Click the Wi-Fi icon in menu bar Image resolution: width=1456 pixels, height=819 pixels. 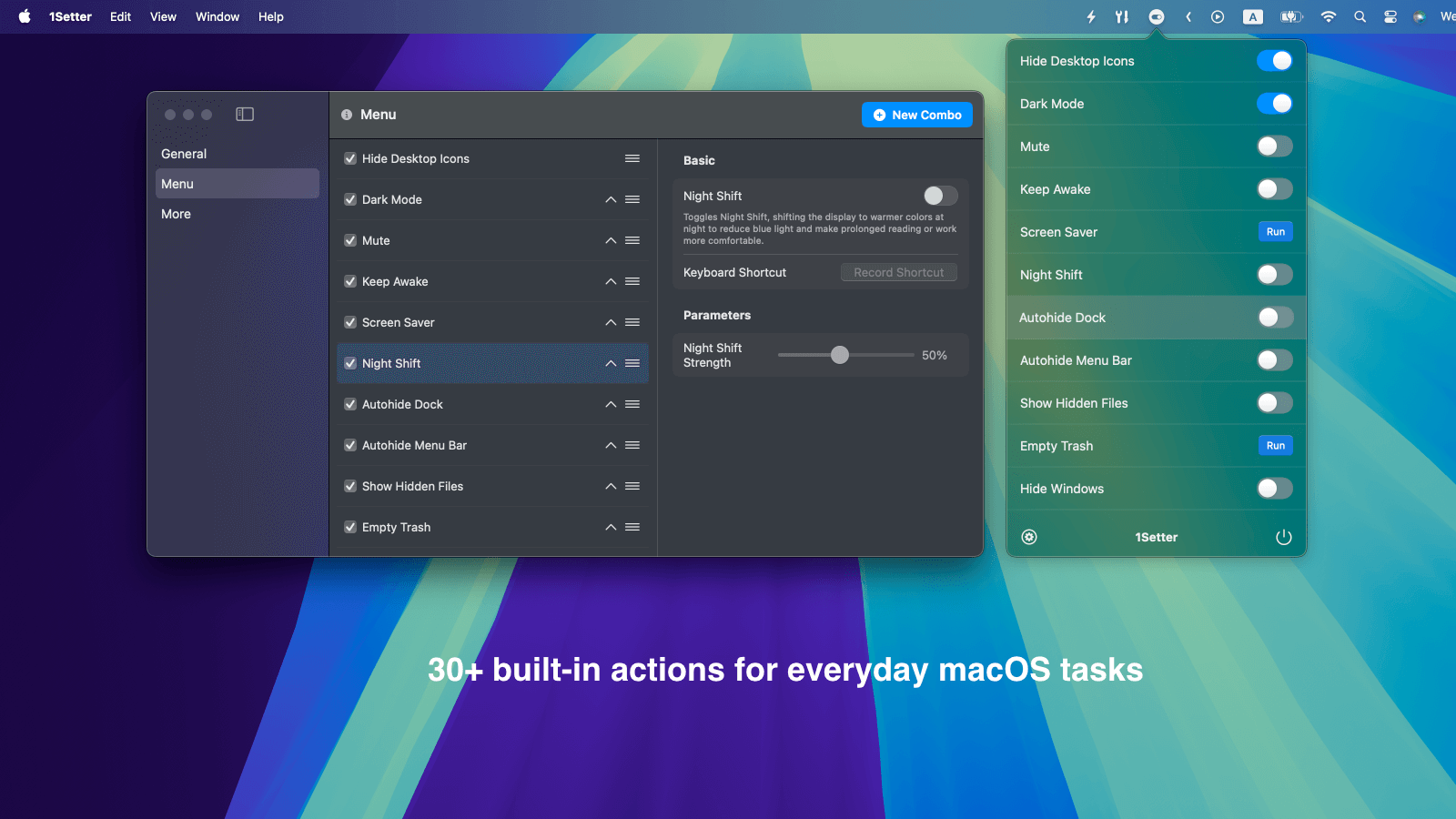pyautogui.click(x=1329, y=16)
